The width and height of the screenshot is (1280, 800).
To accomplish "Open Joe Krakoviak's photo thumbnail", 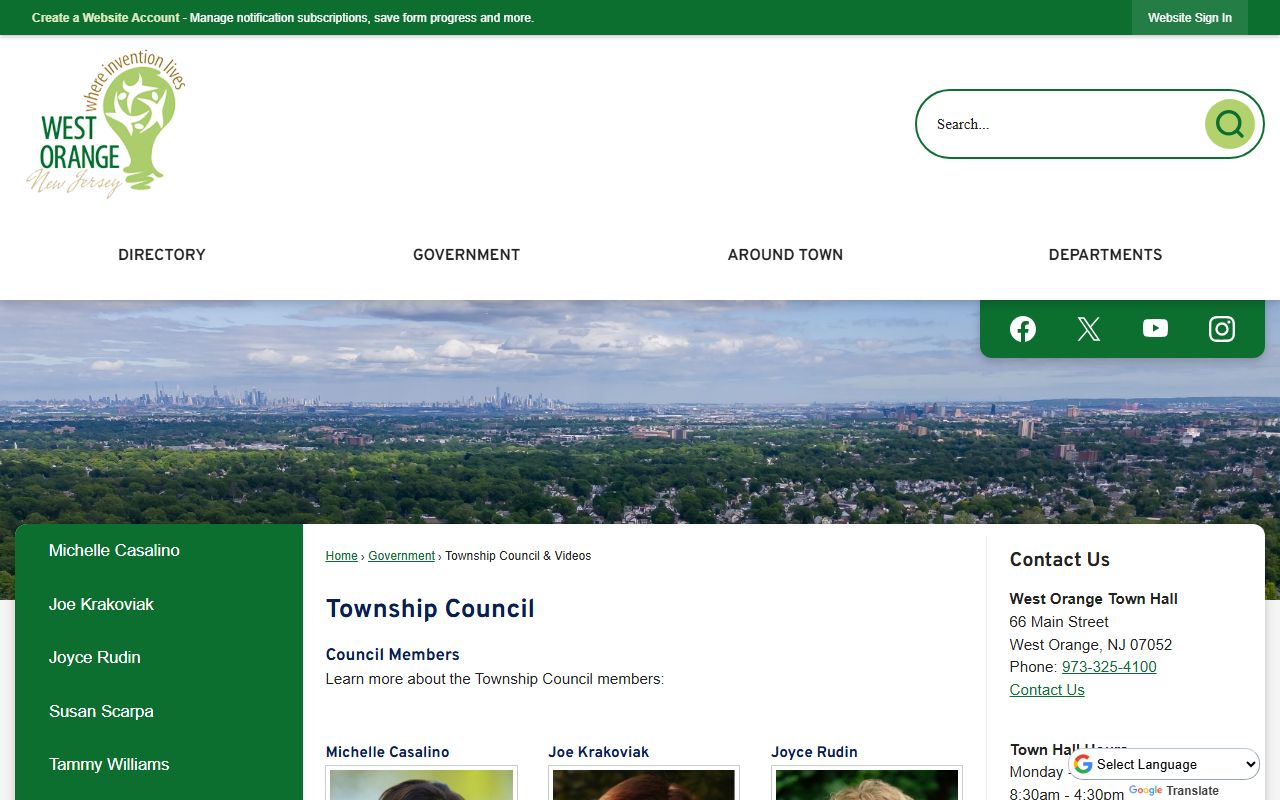I will (644, 784).
